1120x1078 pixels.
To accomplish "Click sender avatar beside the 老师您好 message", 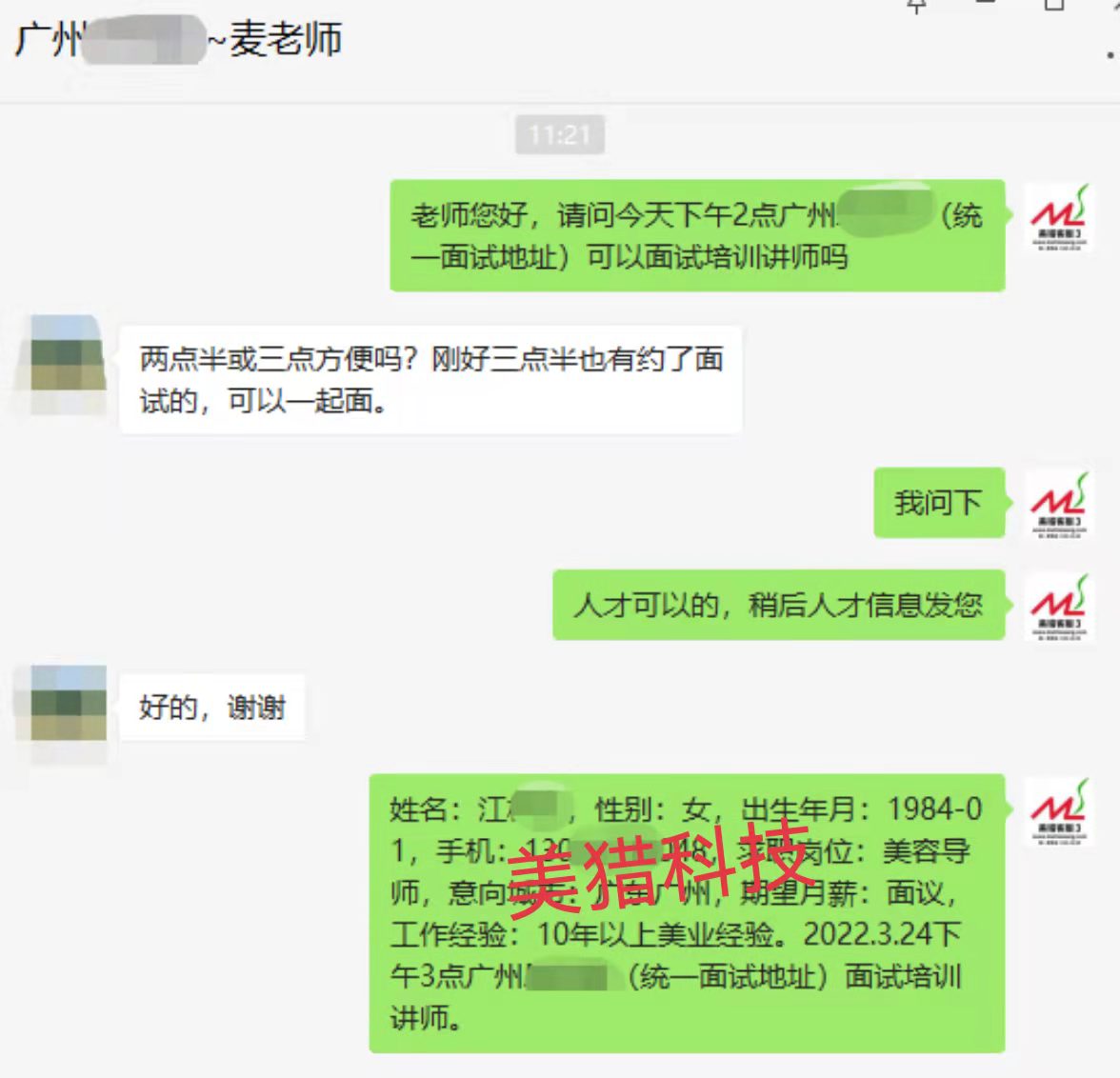I will click(1059, 217).
